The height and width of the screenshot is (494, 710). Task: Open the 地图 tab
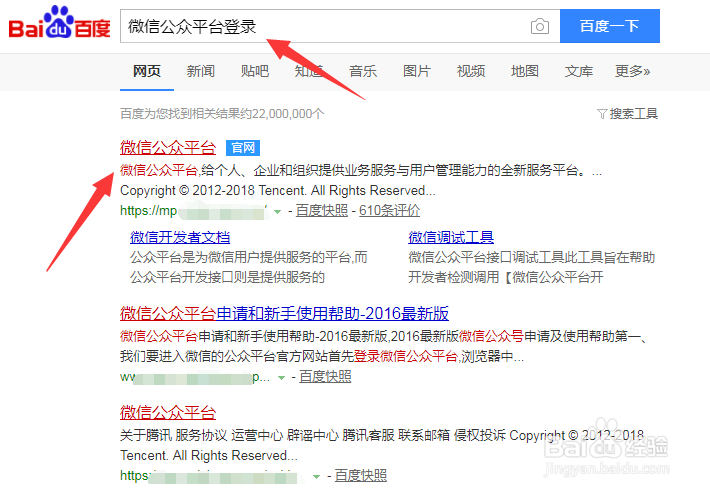(x=524, y=71)
